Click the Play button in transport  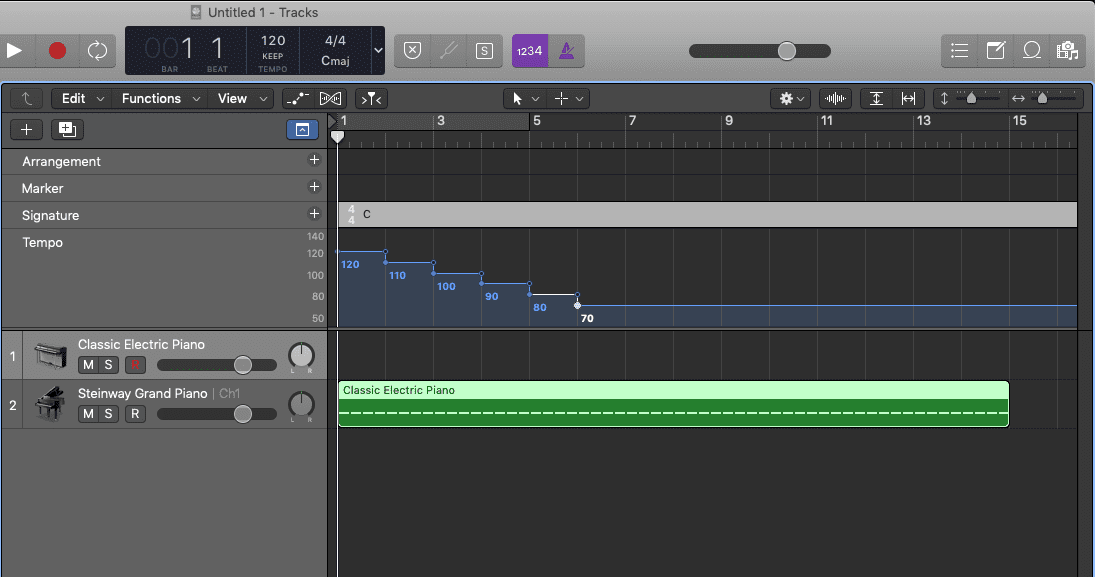point(14,50)
